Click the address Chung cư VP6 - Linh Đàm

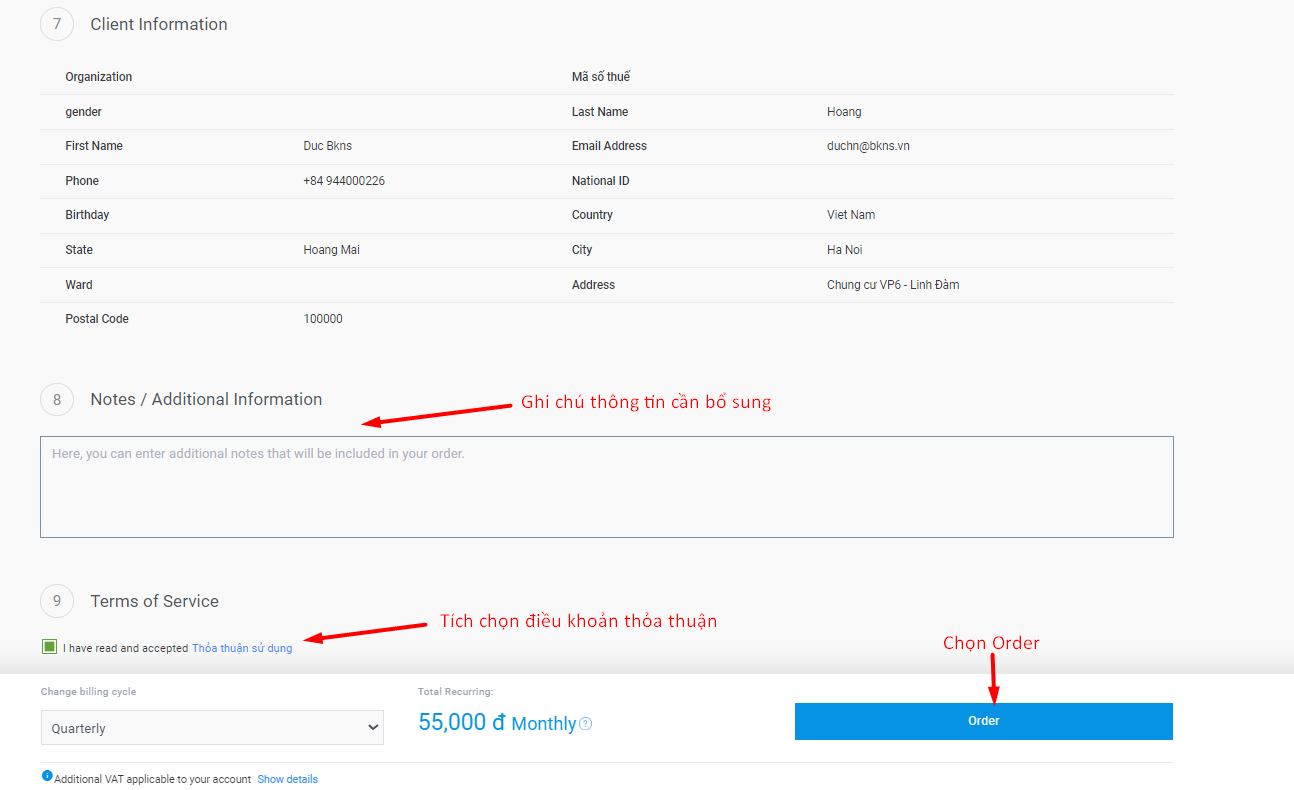(893, 285)
